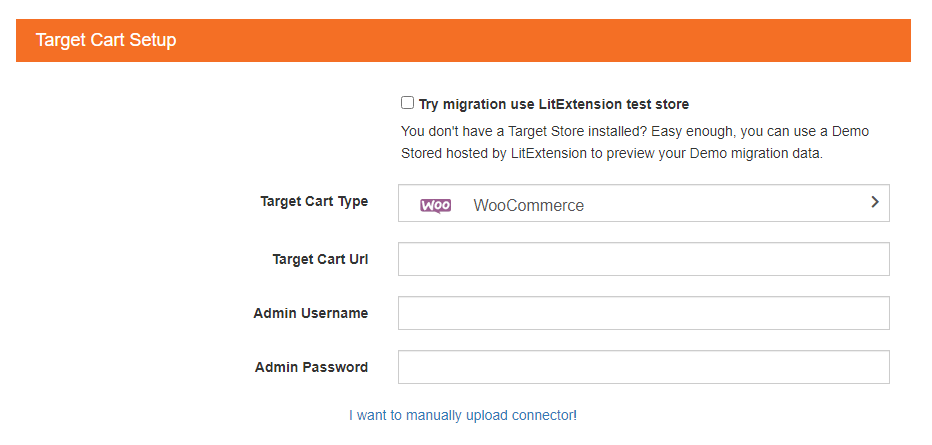Click the right chevron in Target Cart Type
Screen dimensions: 932x445
click(874, 202)
